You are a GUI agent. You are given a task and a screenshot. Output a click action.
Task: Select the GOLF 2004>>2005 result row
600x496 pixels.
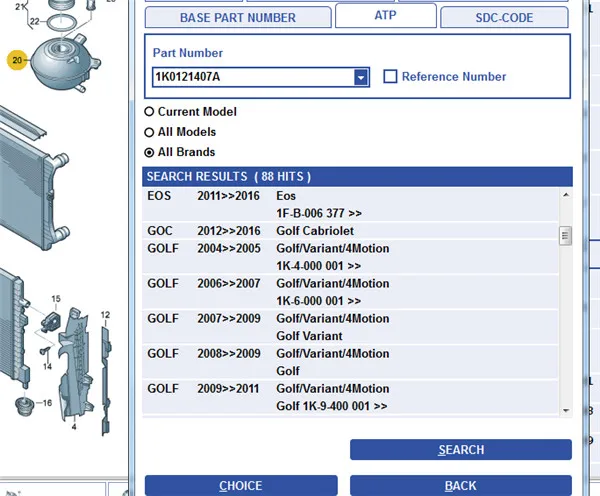350,257
